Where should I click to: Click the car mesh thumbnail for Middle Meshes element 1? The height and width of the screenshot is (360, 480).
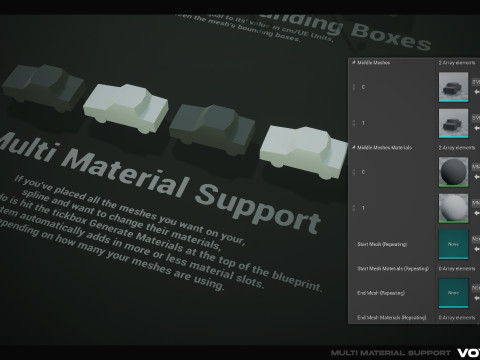[x=453, y=123]
